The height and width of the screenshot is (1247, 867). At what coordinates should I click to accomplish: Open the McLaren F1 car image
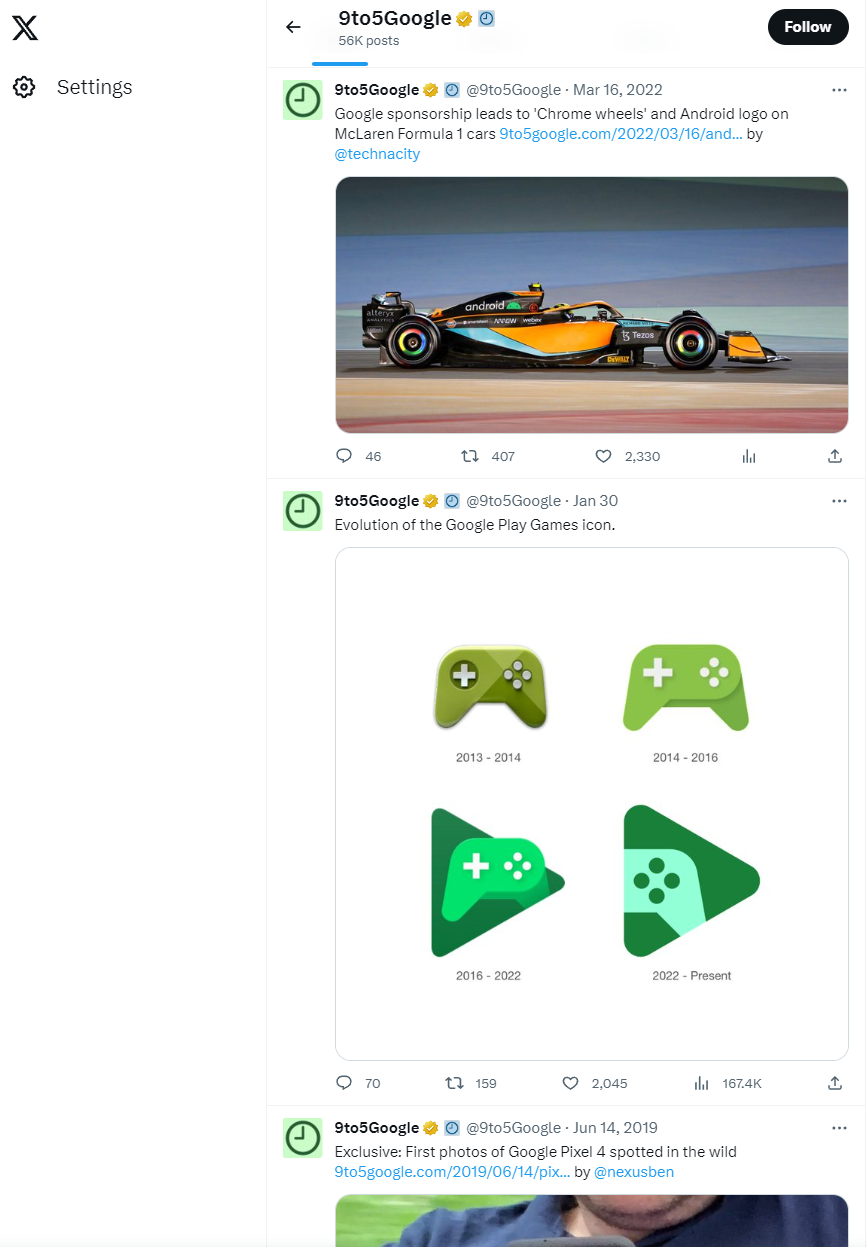(591, 304)
